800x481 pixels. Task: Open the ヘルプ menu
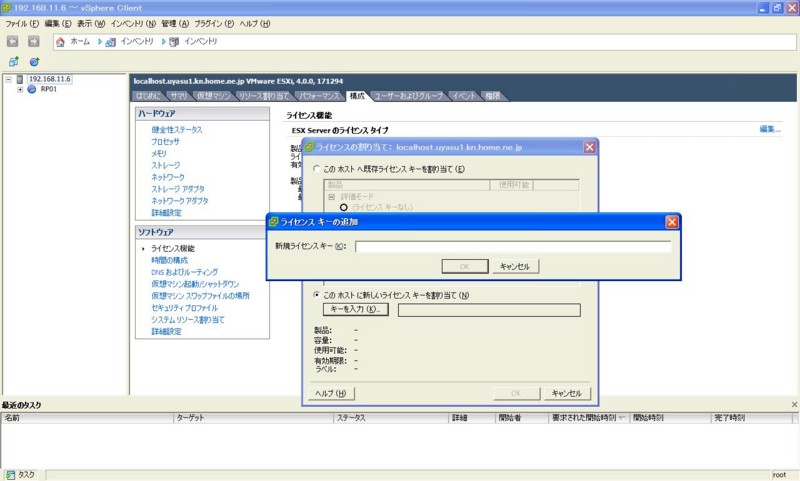tap(255, 23)
